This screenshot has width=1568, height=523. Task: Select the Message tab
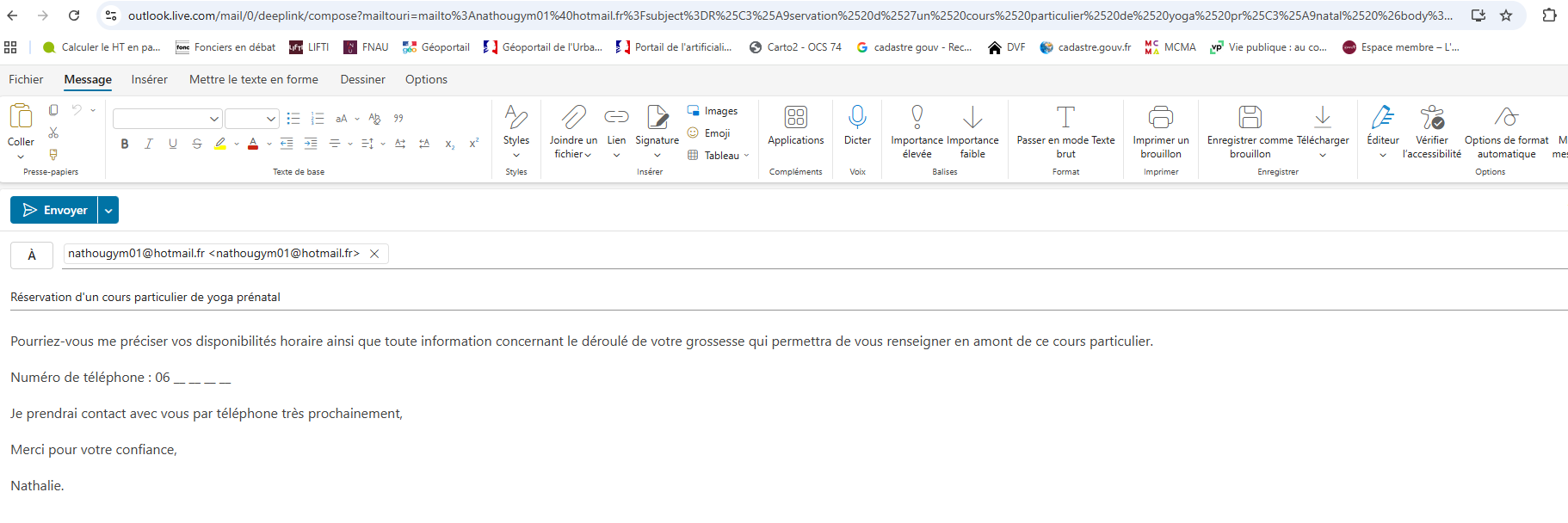click(88, 79)
